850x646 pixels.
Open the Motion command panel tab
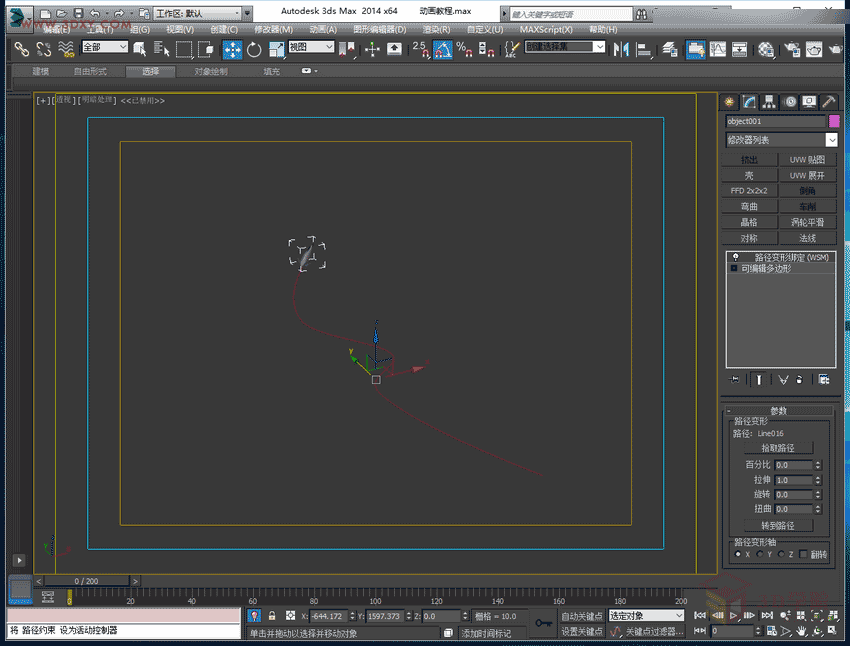[789, 101]
